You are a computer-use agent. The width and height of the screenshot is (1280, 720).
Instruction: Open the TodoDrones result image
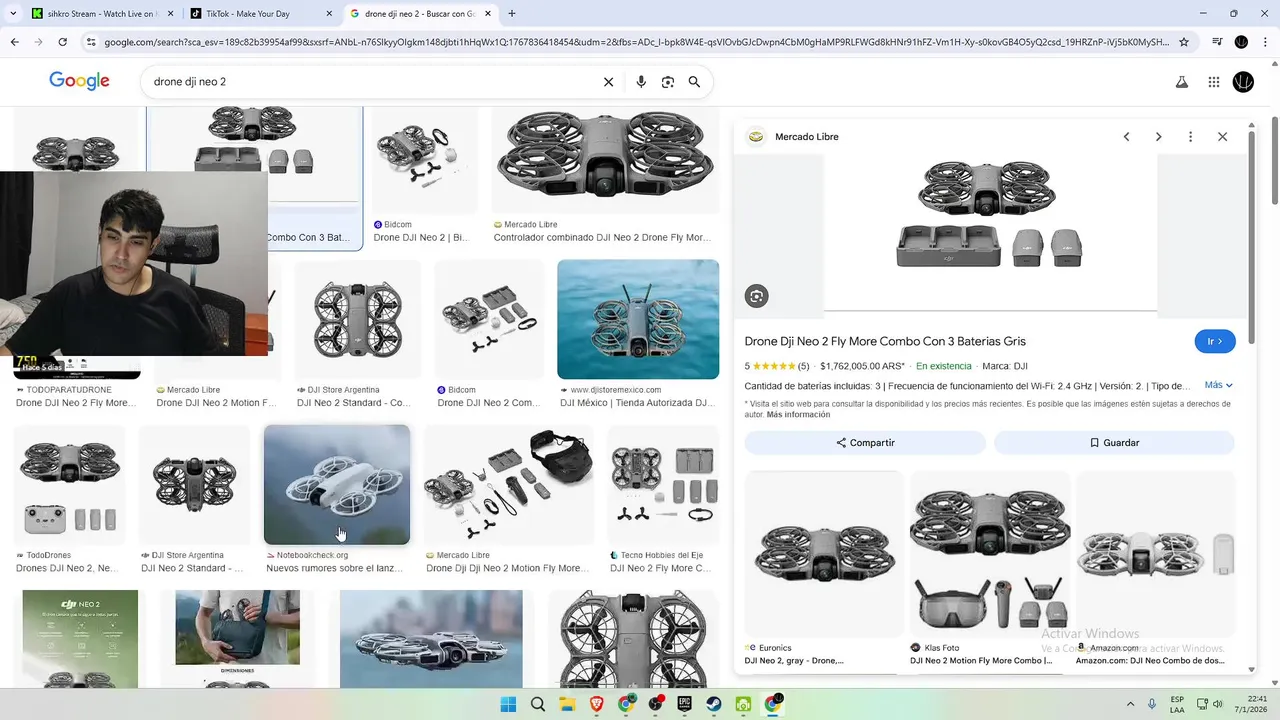pyautogui.click(x=70, y=484)
